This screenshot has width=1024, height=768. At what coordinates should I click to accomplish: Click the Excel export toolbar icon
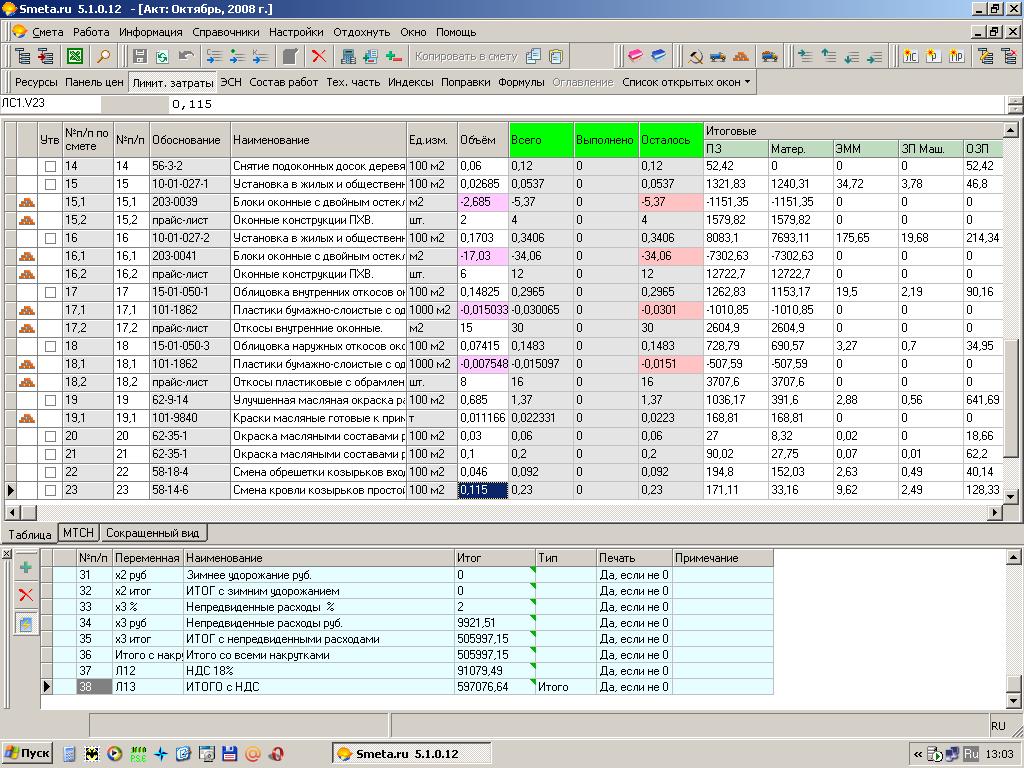75,56
